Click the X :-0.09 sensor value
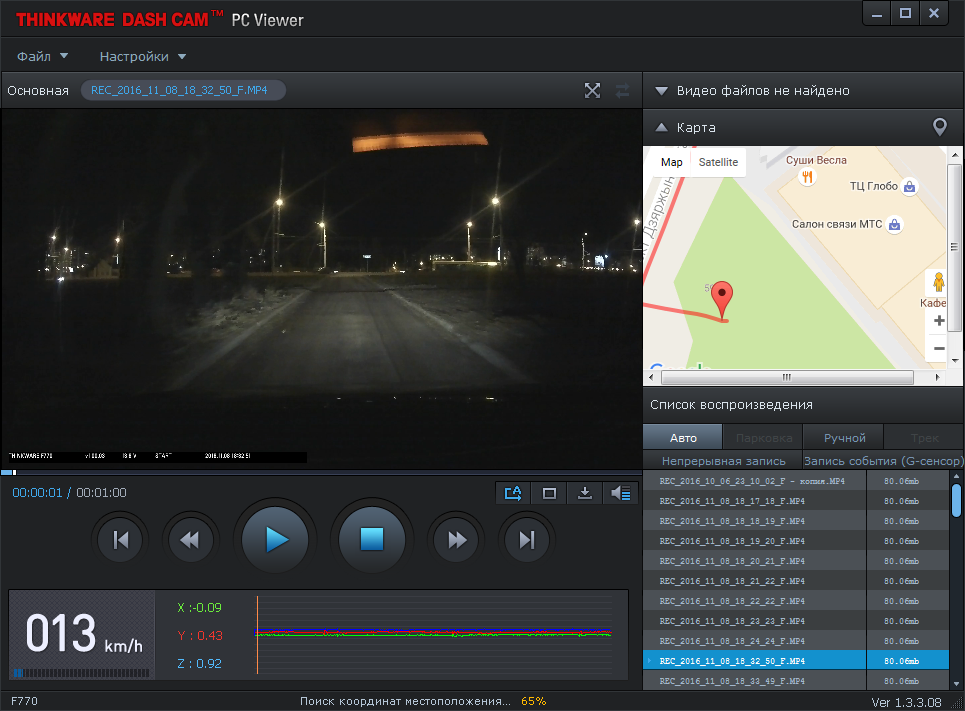This screenshot has width=965, height=711. point(199,608)
